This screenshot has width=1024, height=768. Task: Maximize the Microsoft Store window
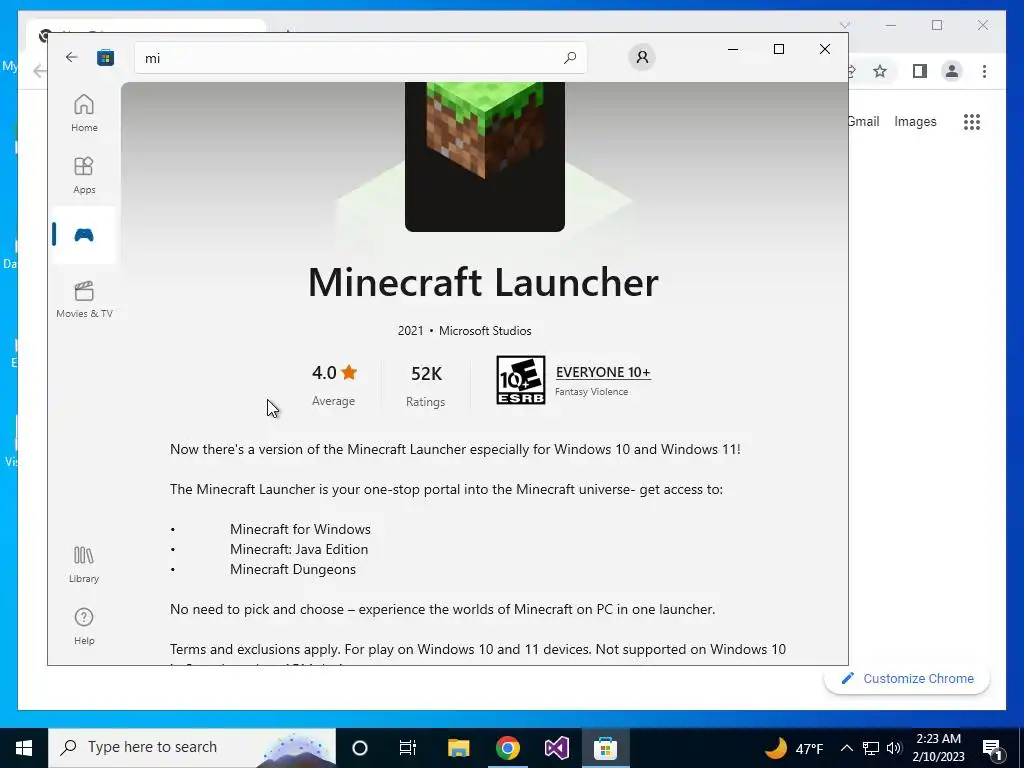click(778, 49)
